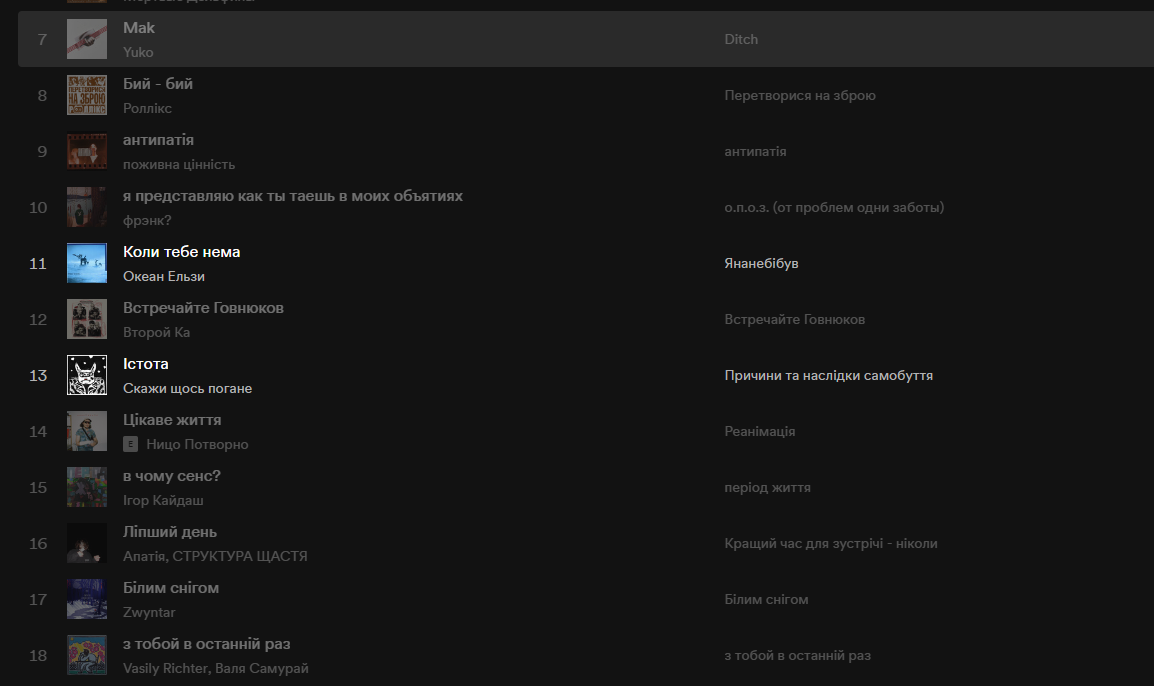
Task: Open artist Апатія
Action: [144, 556]
